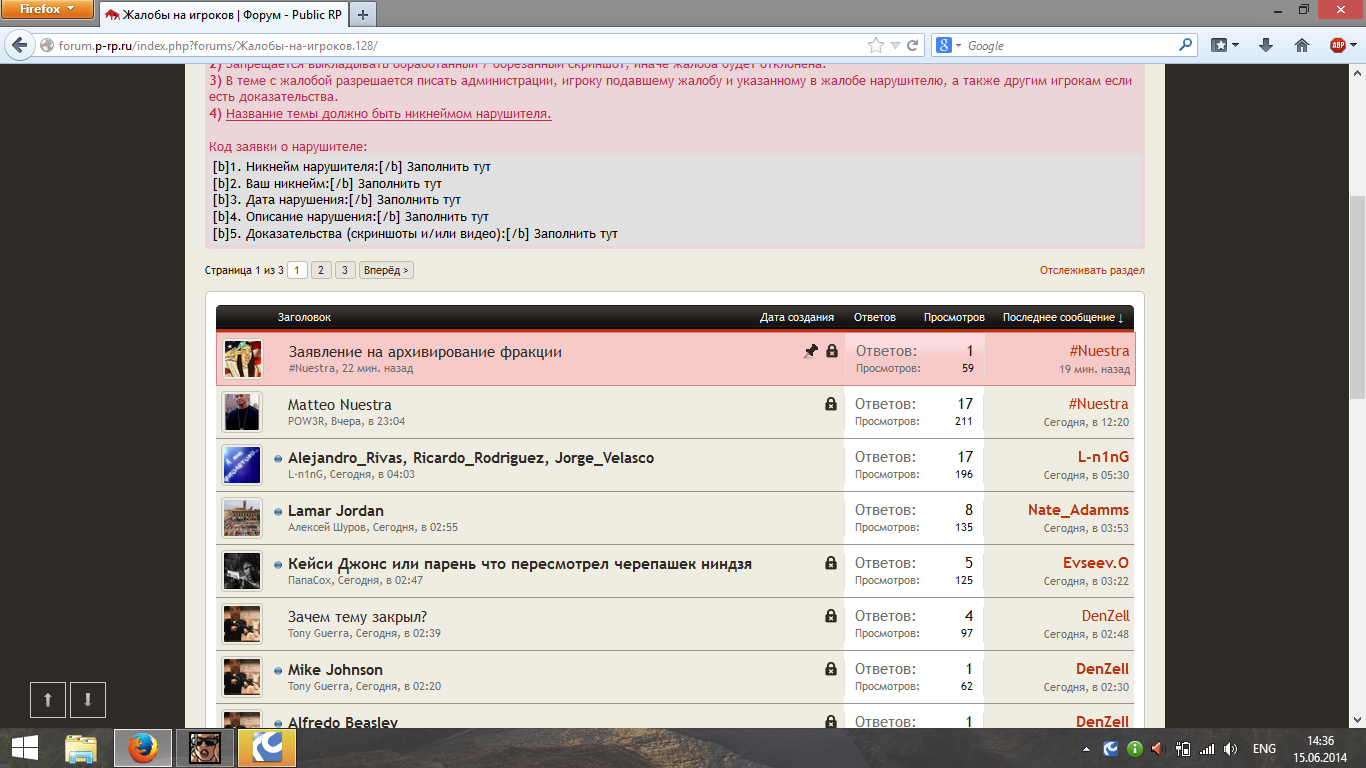This screenshot has height=768, width=1366.
Task: Select page 1 in the pagination
Action: point(297,270)
